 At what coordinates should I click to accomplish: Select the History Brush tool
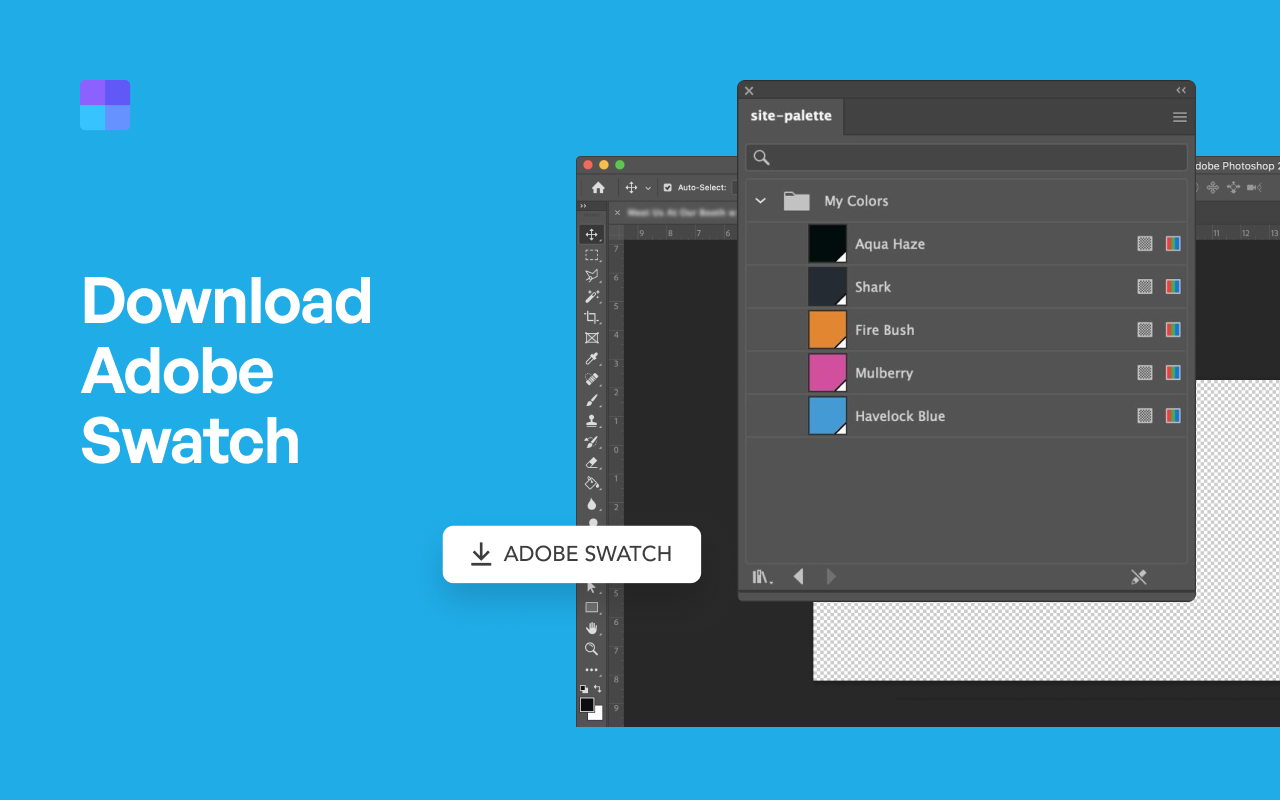coord(591,442)
